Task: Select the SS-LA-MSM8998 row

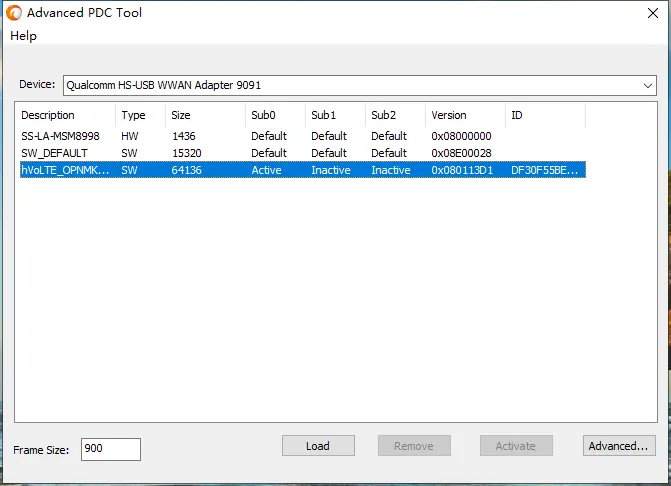Action: (x=60, y=136)
